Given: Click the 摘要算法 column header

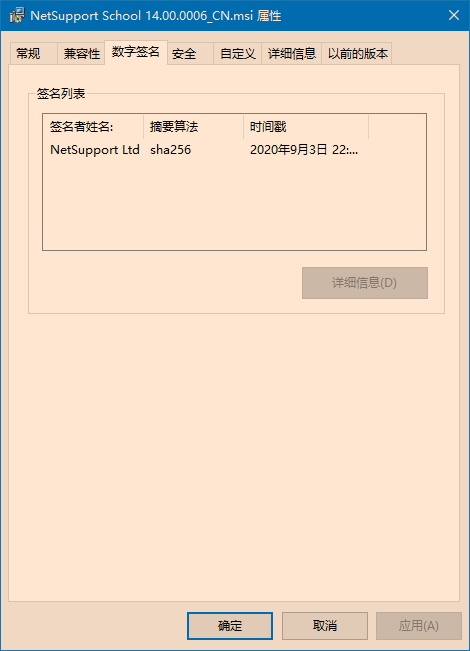Looking at the screenshot, I should (193, 127).
